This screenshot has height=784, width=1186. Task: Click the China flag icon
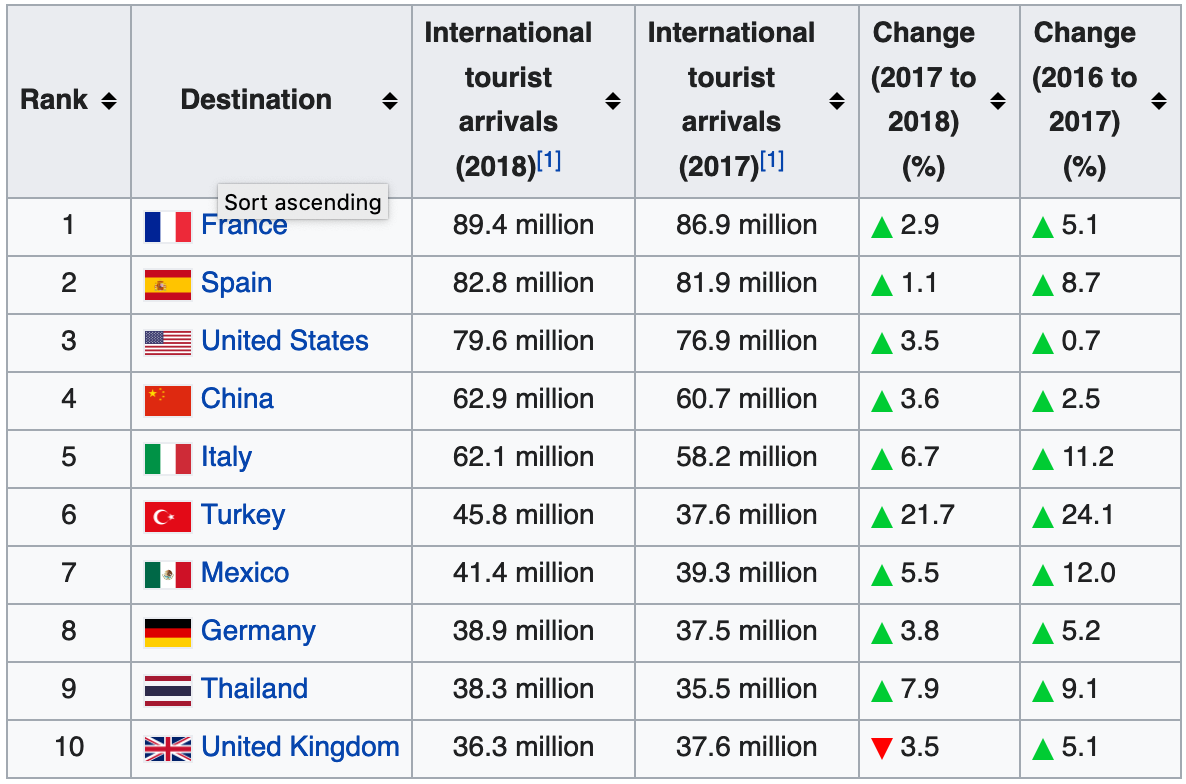coord(167,400)
